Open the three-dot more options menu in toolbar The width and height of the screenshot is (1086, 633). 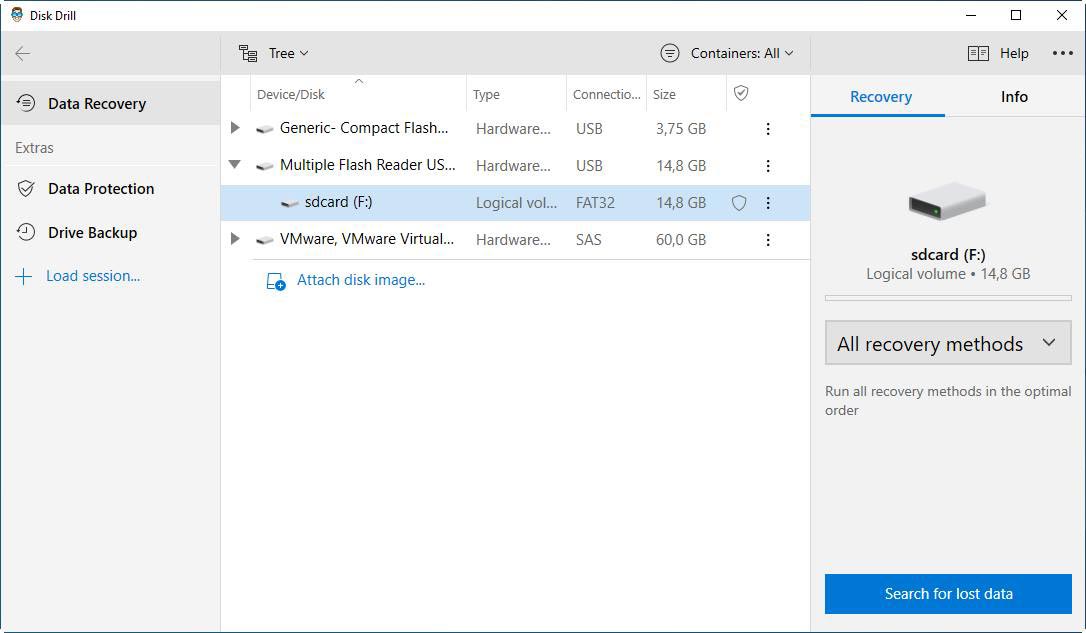(x=1062, y=53)
